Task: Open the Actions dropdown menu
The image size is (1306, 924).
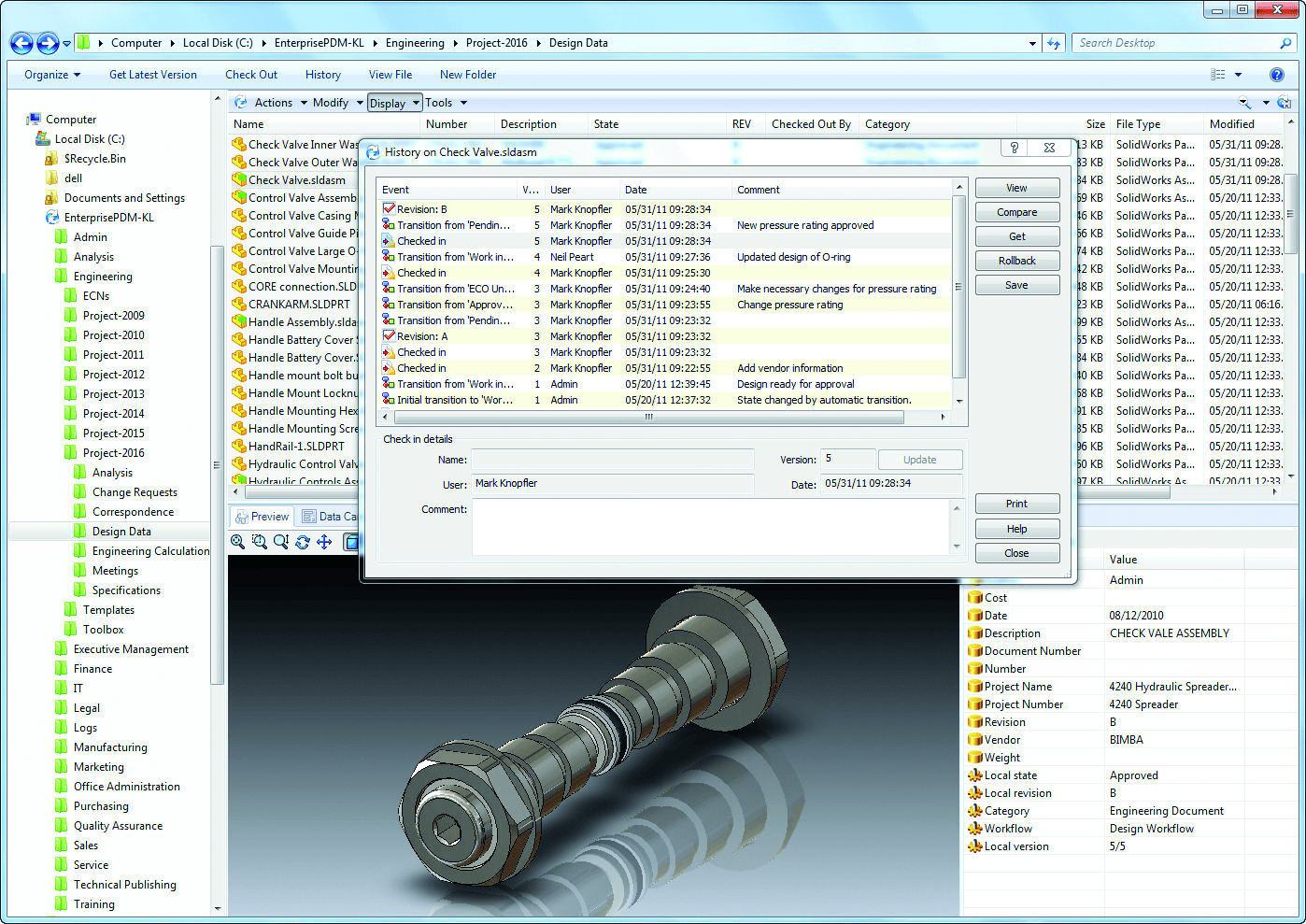Action: pyautogui.click(x=273, y=103)
